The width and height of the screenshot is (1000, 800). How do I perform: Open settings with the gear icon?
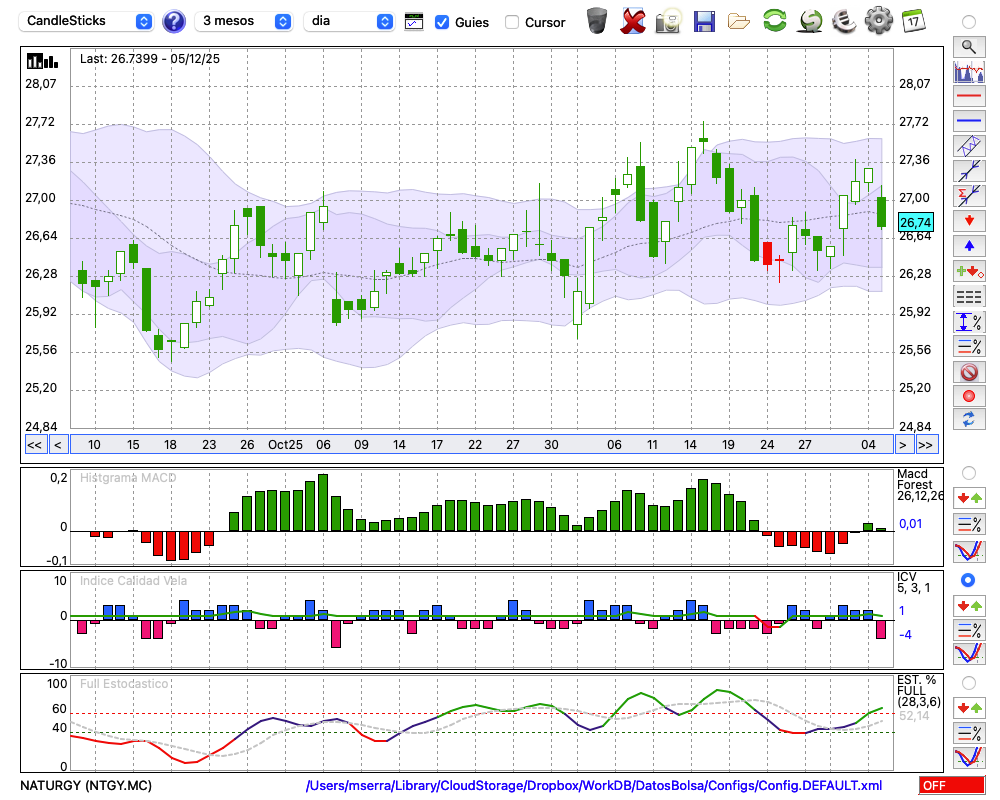(878, 20)
